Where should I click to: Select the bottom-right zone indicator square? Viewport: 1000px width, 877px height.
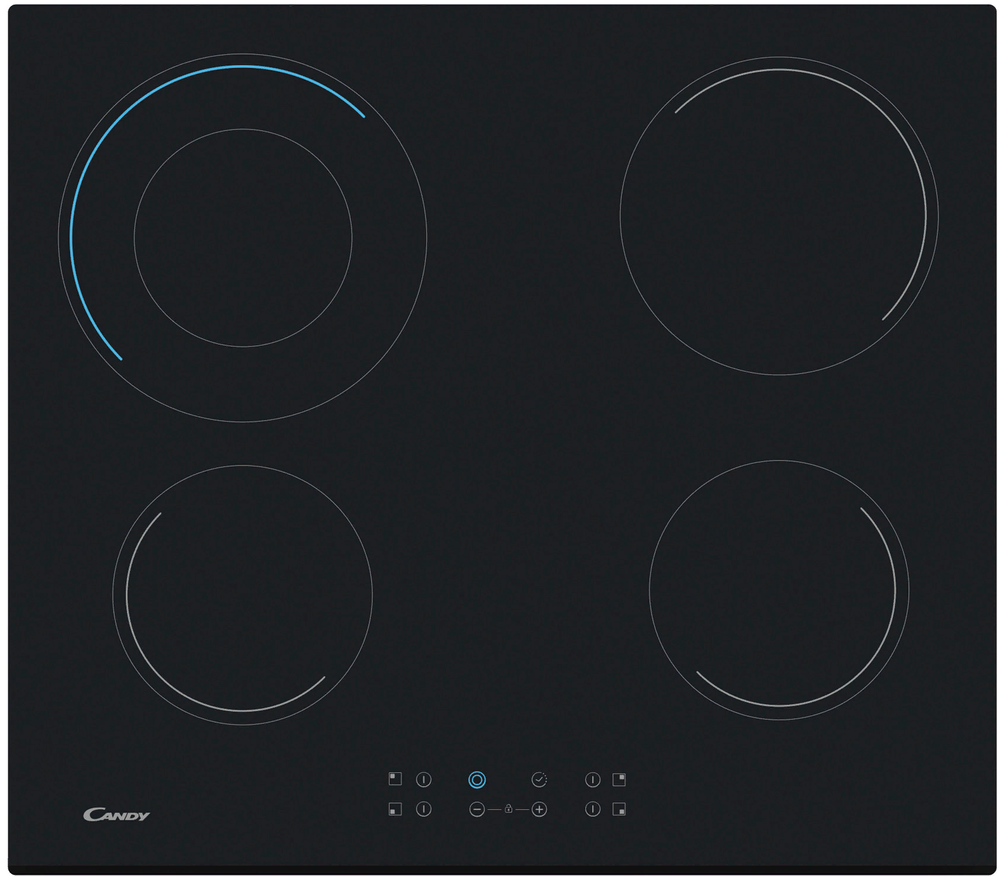pos(620,809)
